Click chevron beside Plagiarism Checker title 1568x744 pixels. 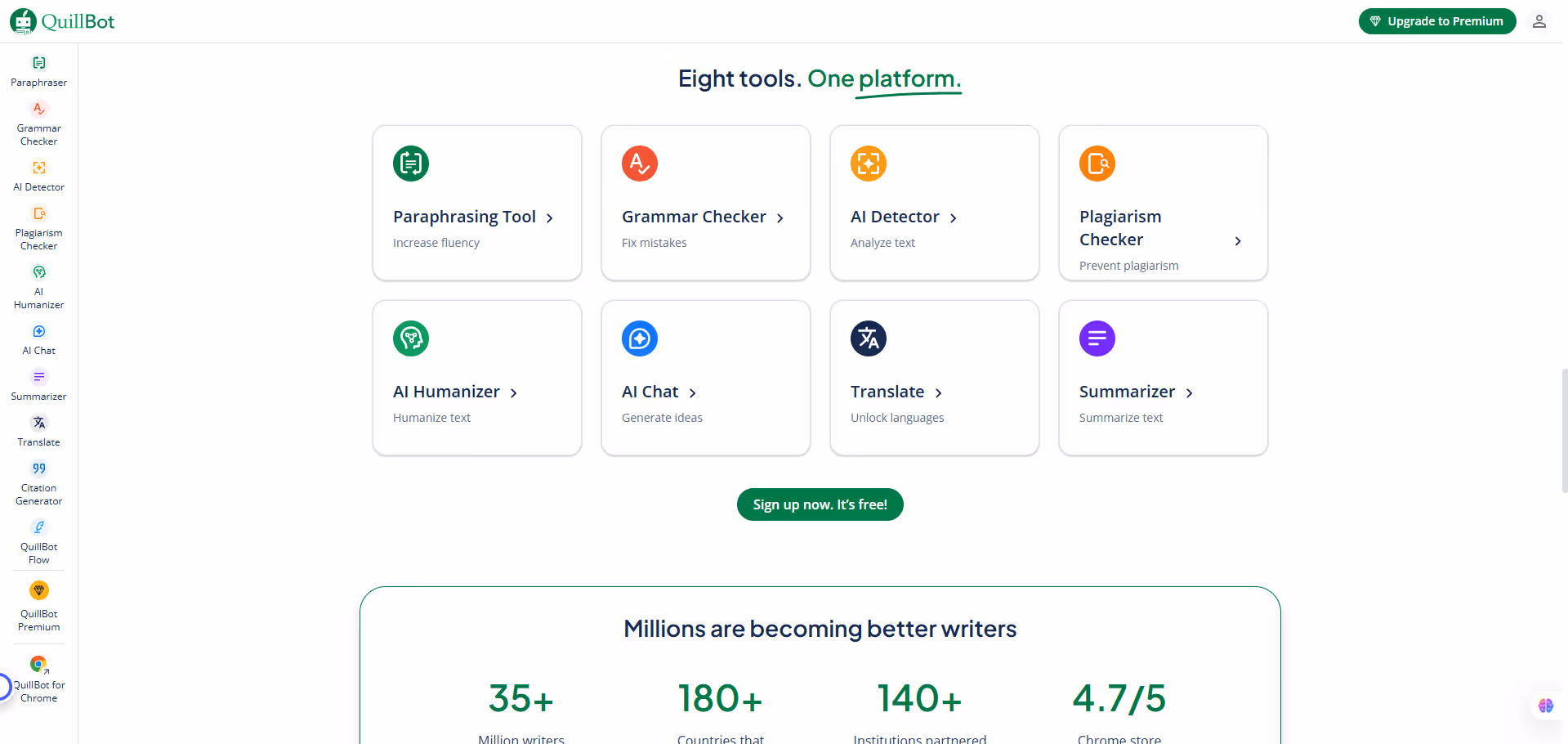[1238, 241]
